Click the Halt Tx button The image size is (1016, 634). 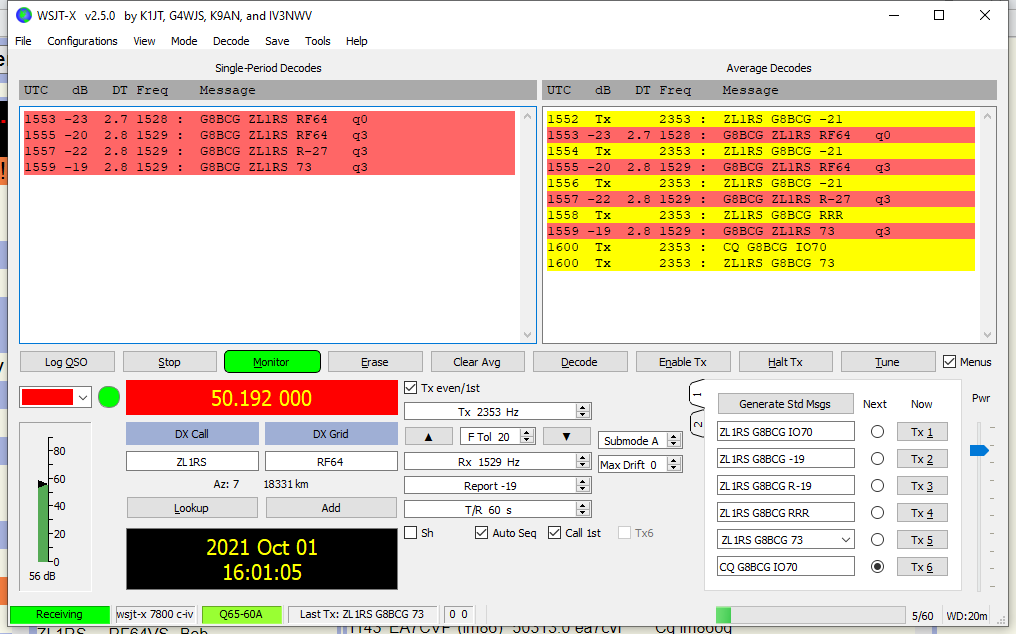click(x=785, y=362)
